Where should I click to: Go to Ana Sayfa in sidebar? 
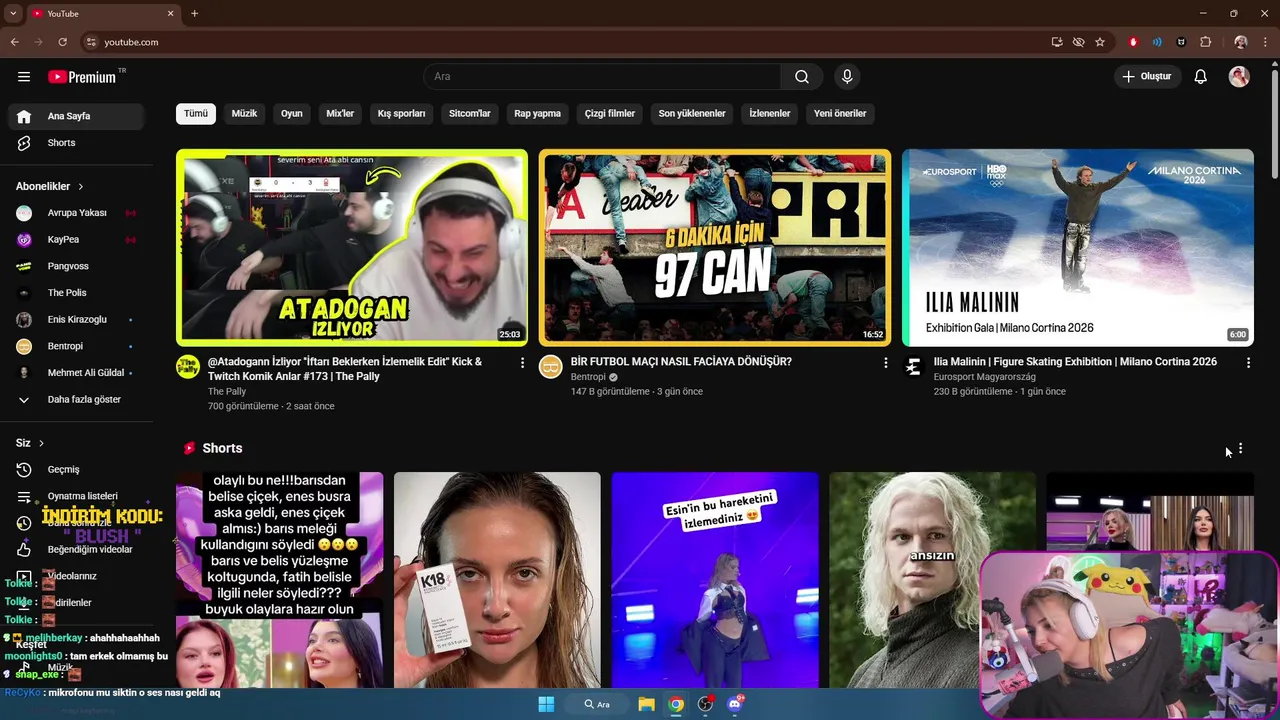point(76,116)
